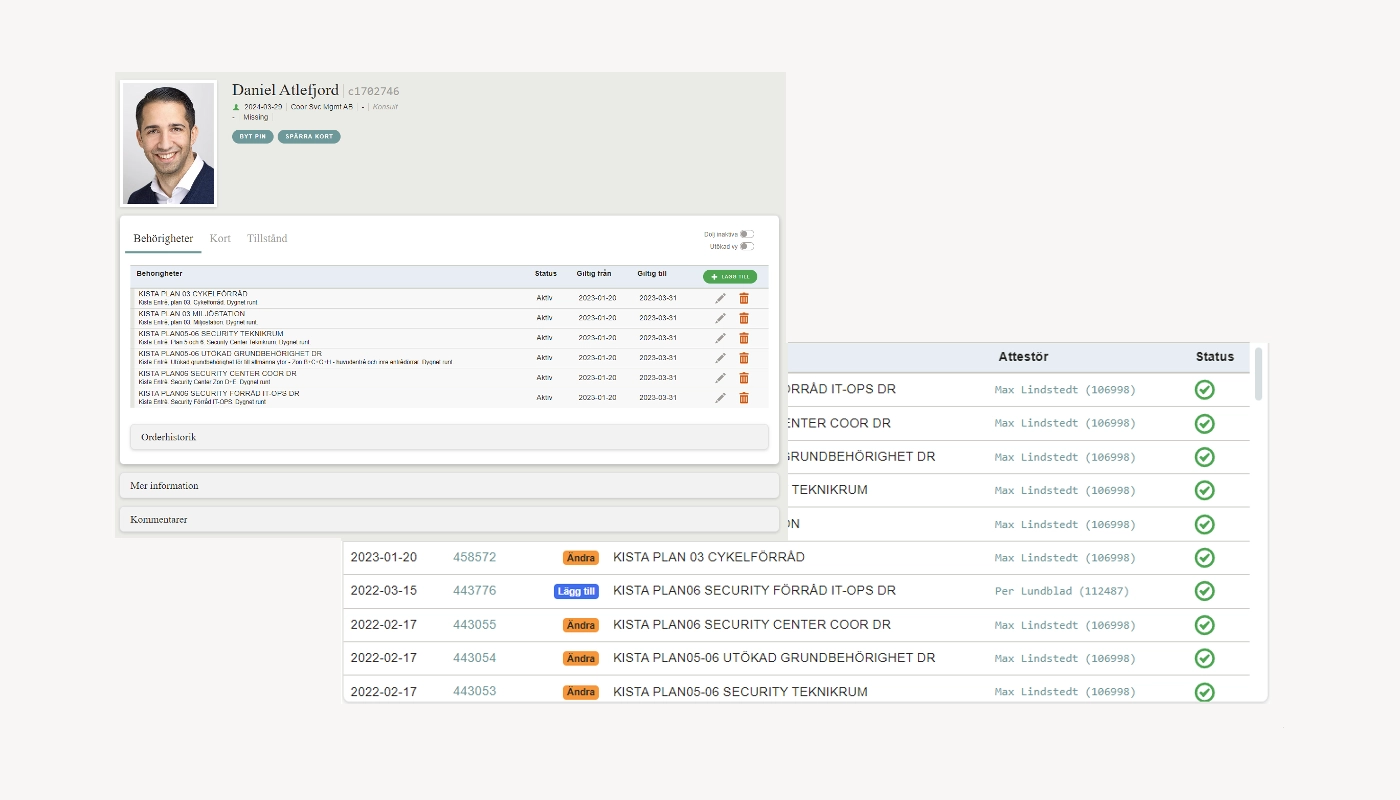Remove the SECURITY FÖRRÅD IT-OPS DR permission
This screenshot has width=1400, height=800.
click(x=743, y=398)
